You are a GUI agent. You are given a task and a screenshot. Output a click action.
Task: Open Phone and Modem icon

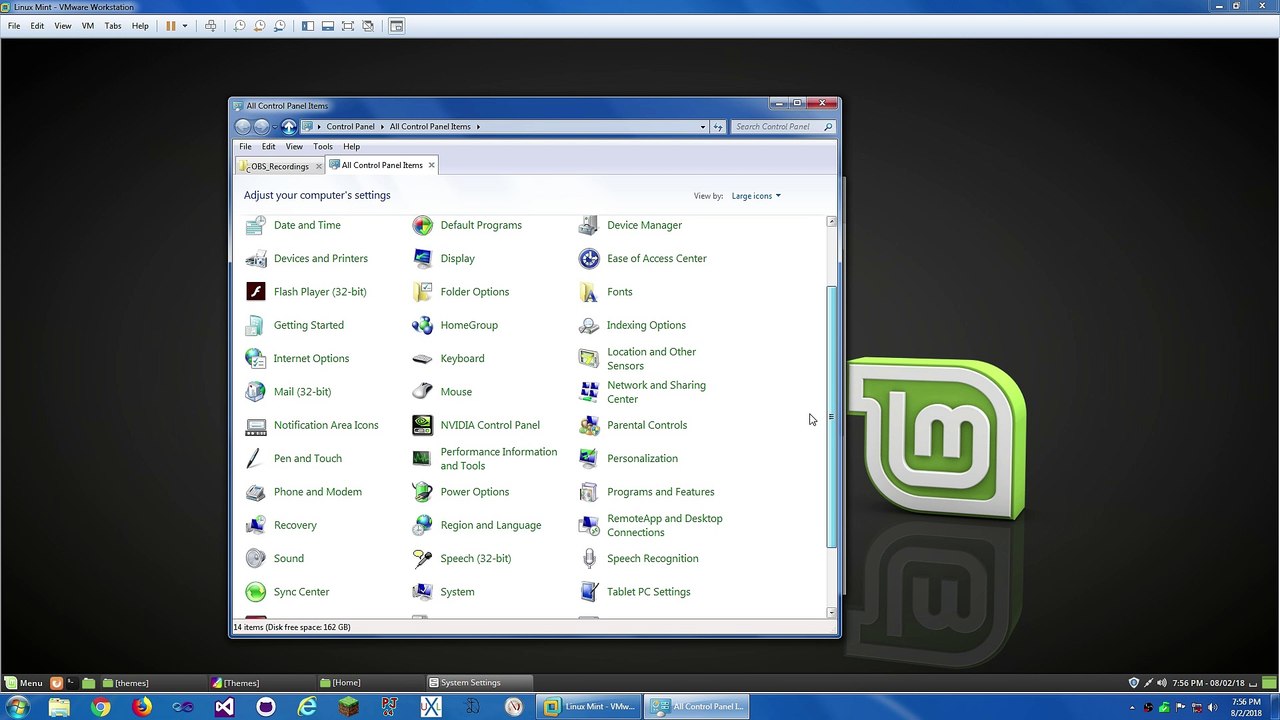tap(256, 492)
